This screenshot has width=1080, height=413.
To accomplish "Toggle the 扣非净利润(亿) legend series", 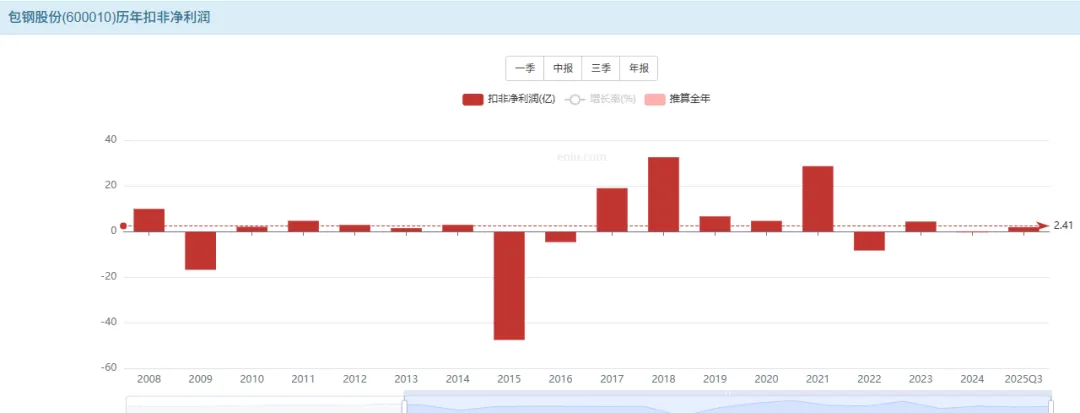I will click(508, 99).
